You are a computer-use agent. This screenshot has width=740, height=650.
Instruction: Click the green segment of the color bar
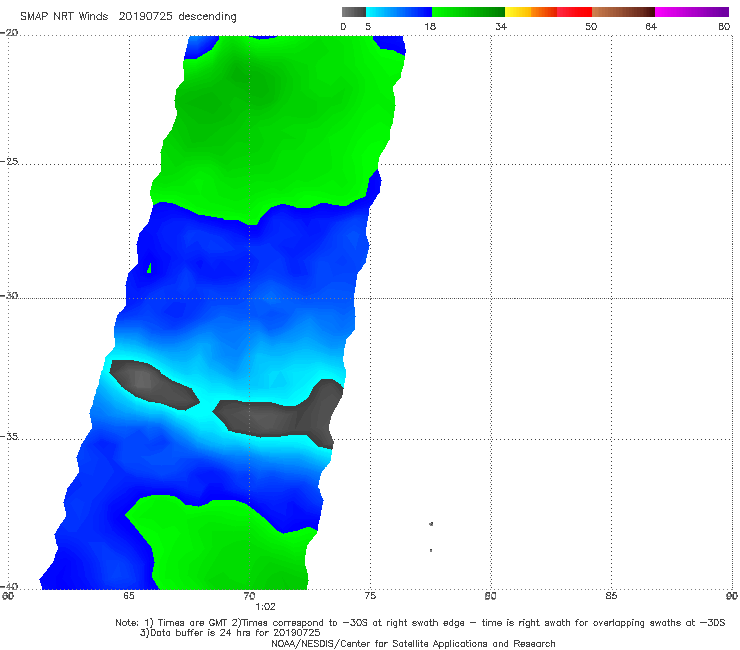coord(469,12)
